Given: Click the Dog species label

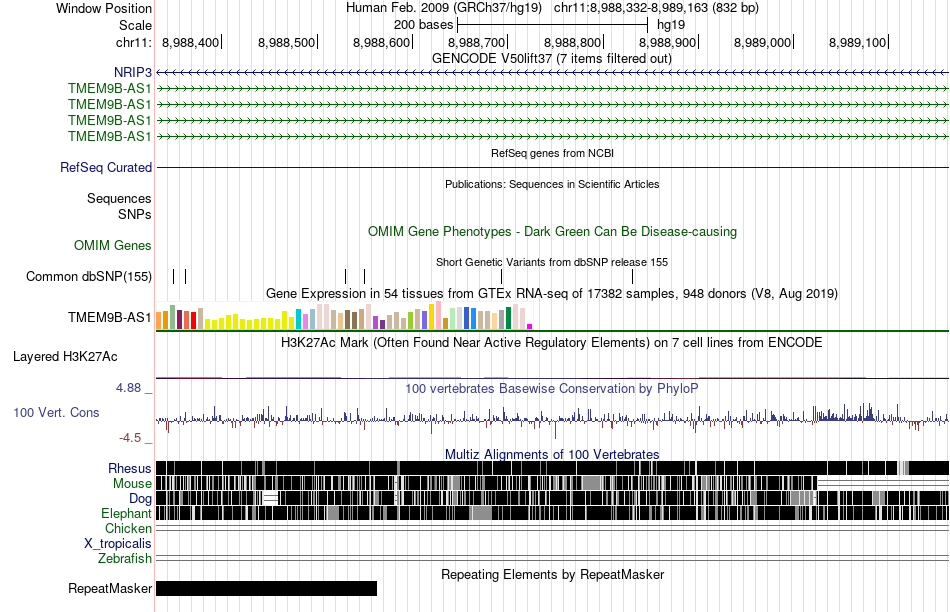Looking at the screenshot, I should pyautogui.click(x=140, y=498).
